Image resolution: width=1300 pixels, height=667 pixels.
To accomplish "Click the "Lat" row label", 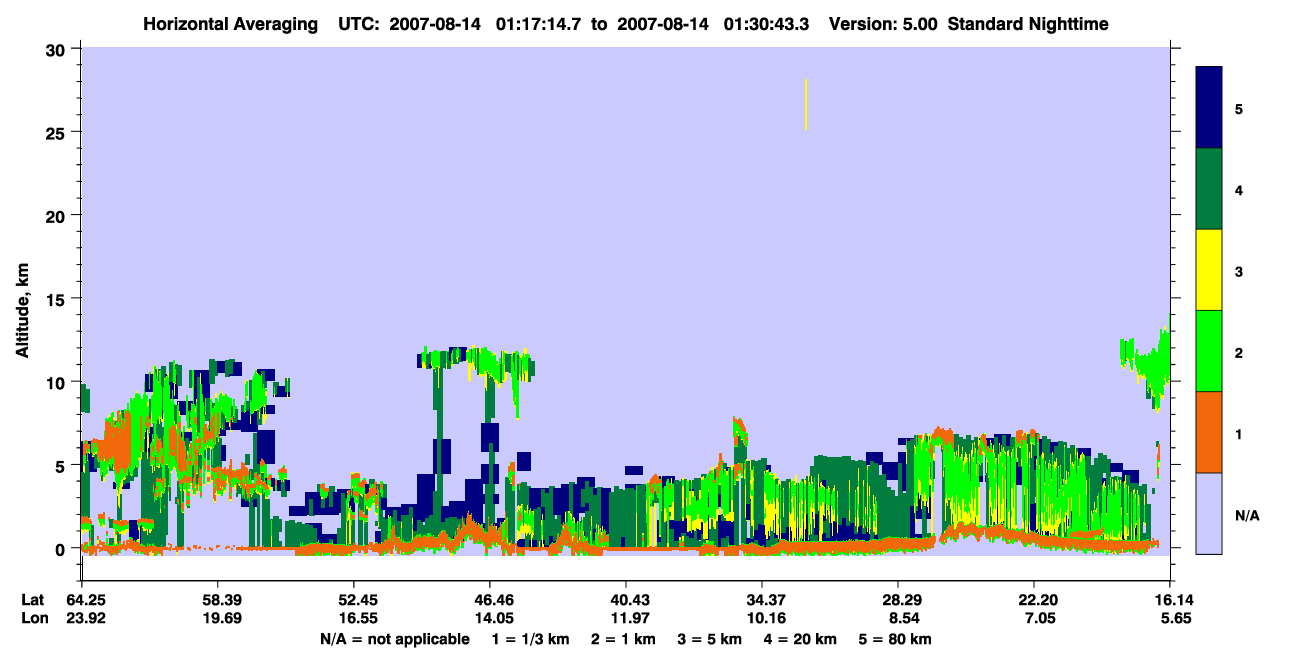I will pyautogui.click(x=33, y=600).
